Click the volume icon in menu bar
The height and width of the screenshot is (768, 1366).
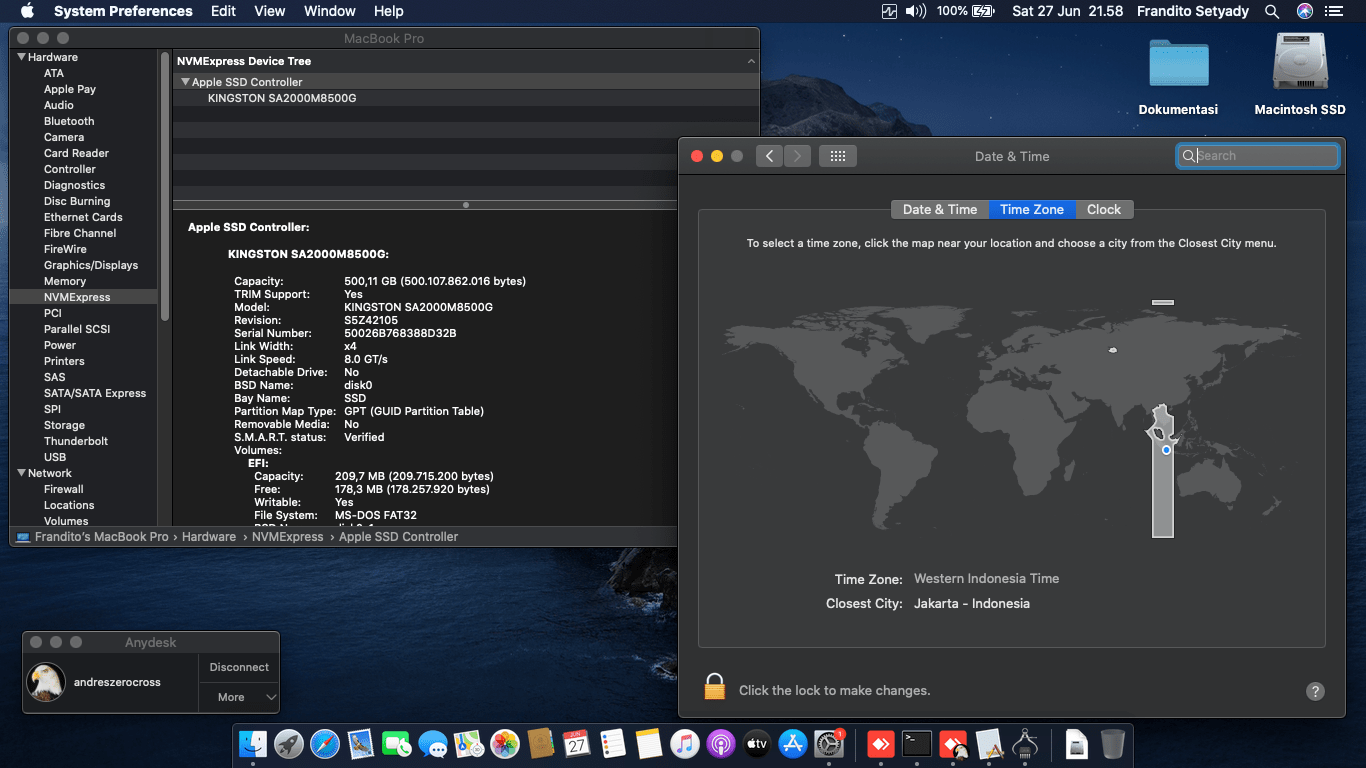tap(916, 11)
